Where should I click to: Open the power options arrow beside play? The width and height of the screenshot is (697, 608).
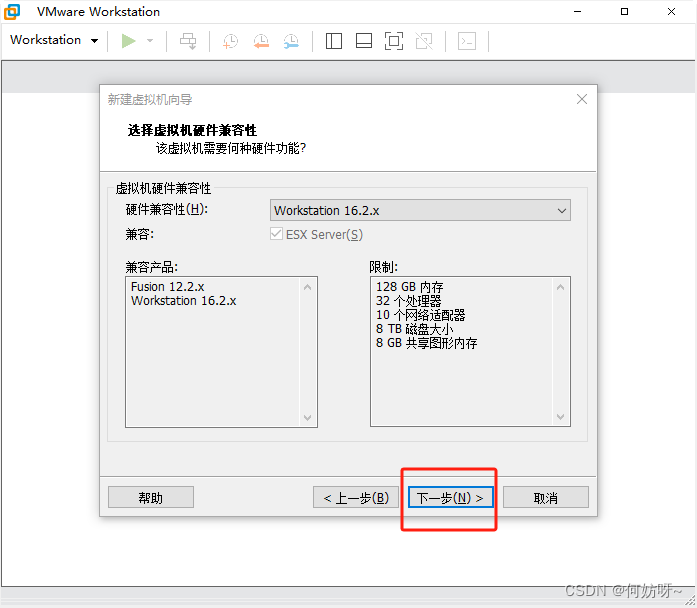pyautogui.click(x=150, y=41)
